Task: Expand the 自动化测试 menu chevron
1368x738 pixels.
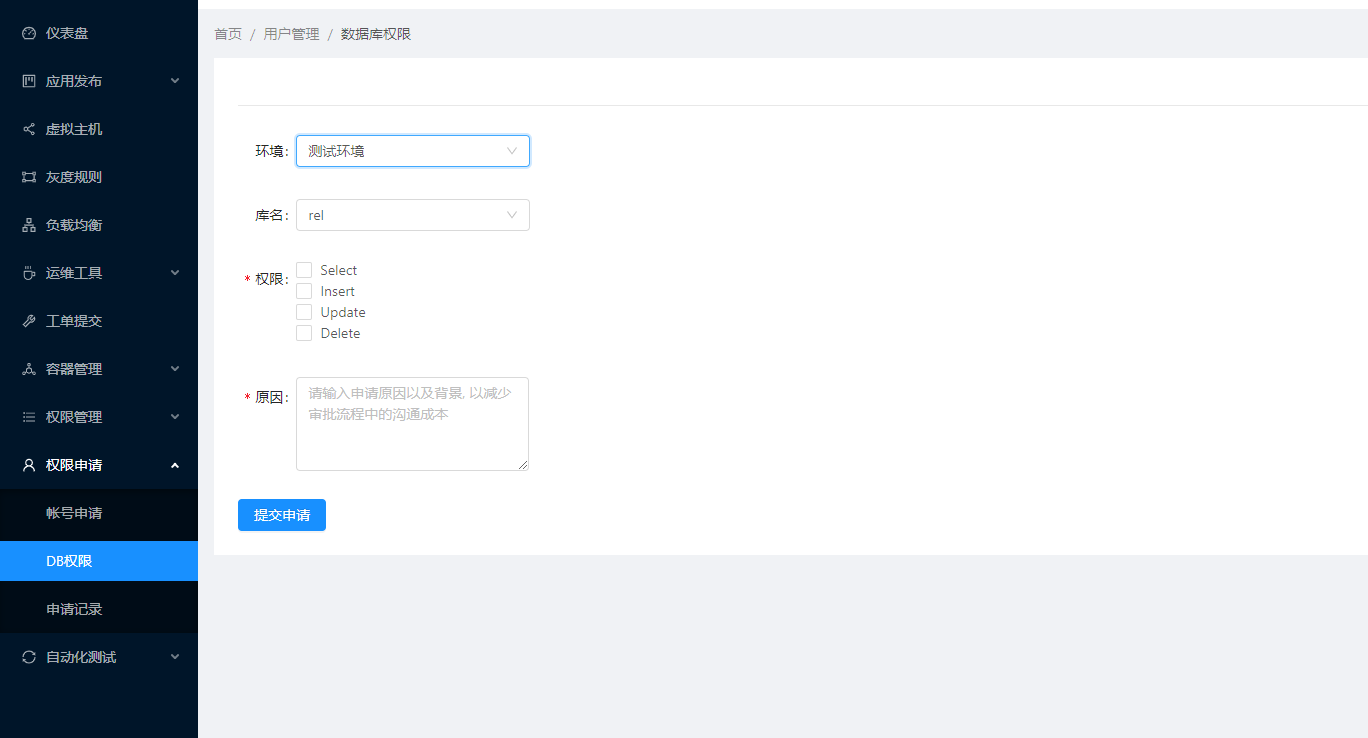Action: point(175,657)
